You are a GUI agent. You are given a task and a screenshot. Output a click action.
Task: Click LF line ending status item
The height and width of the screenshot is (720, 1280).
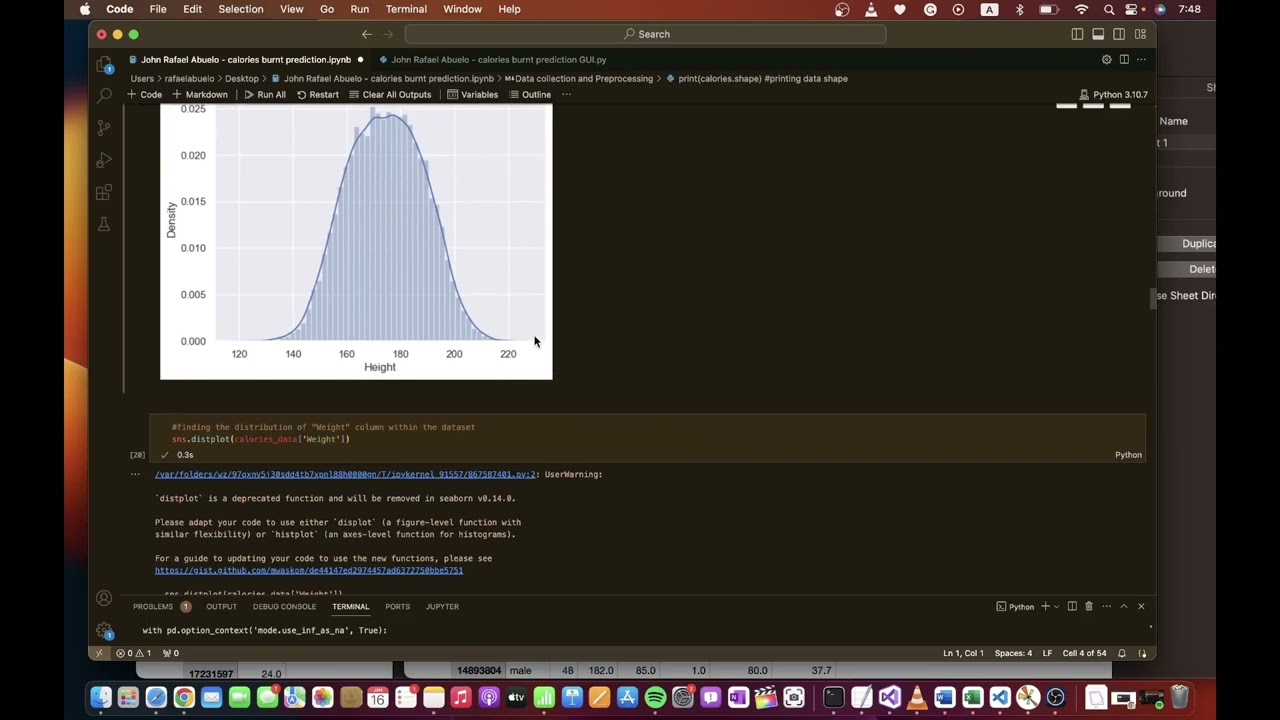click(1047, 653)
